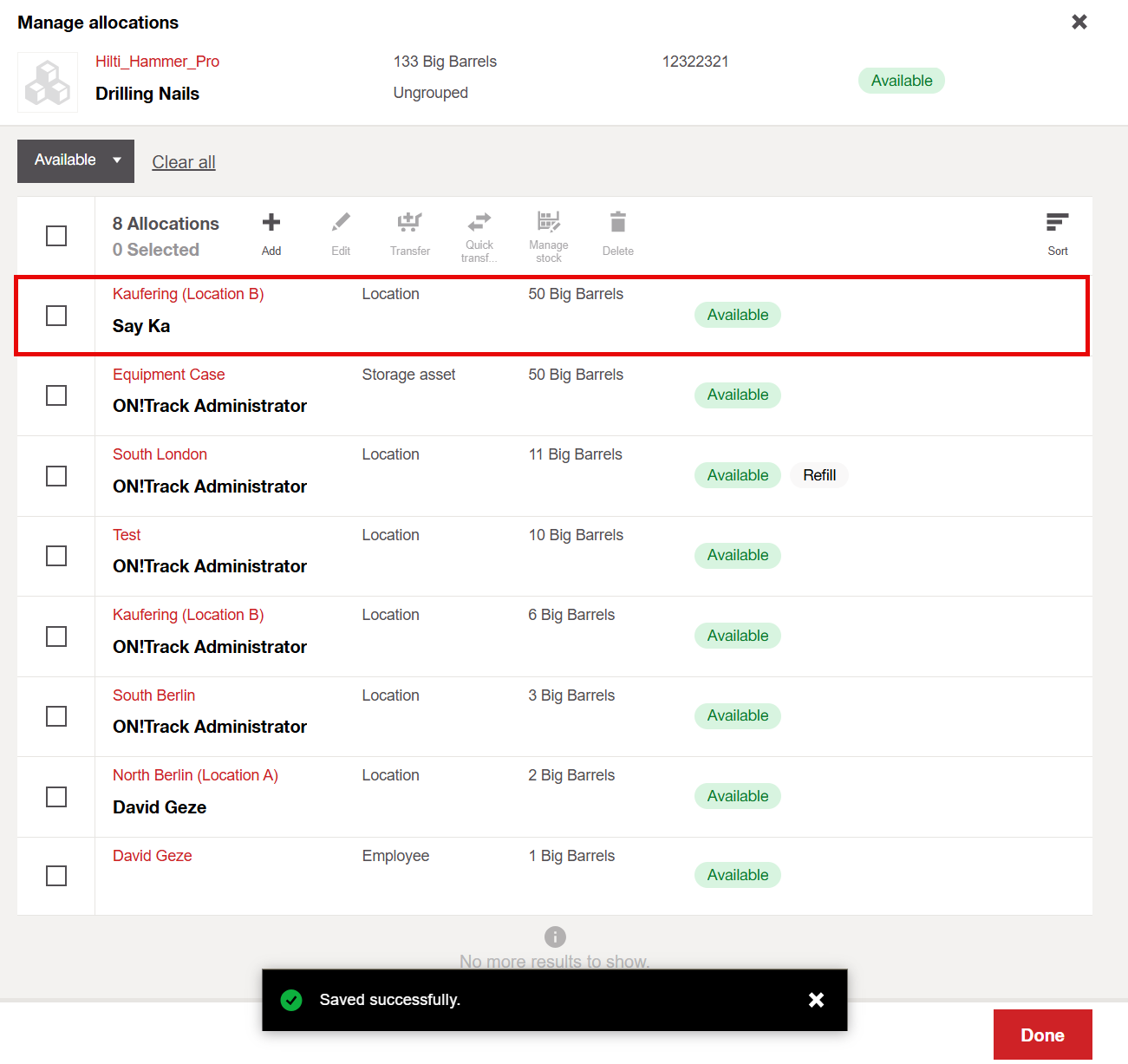
Task: Check the Say Ka allocation checkbox
Action: coord(56,316)
